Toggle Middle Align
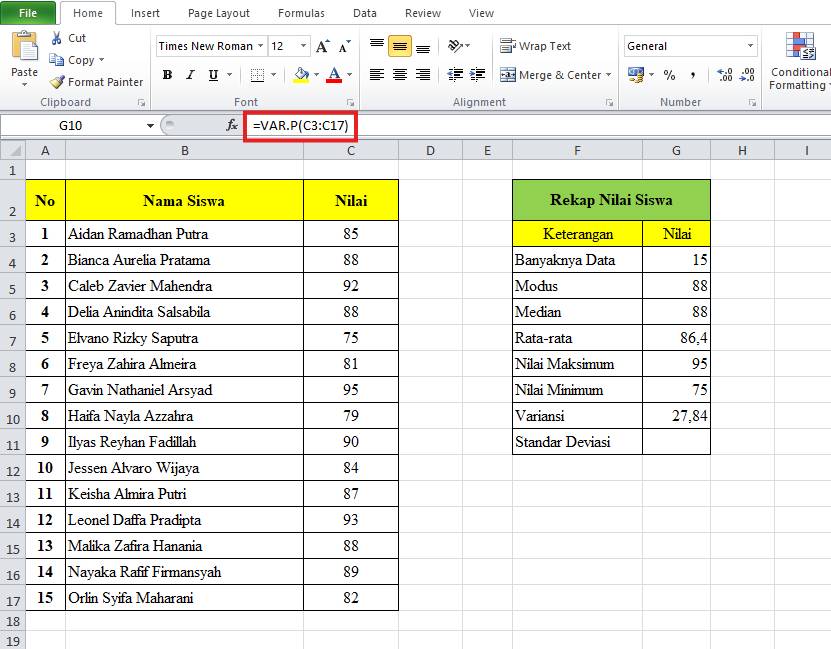The image size is (831, 649). (x=400, y=46)
